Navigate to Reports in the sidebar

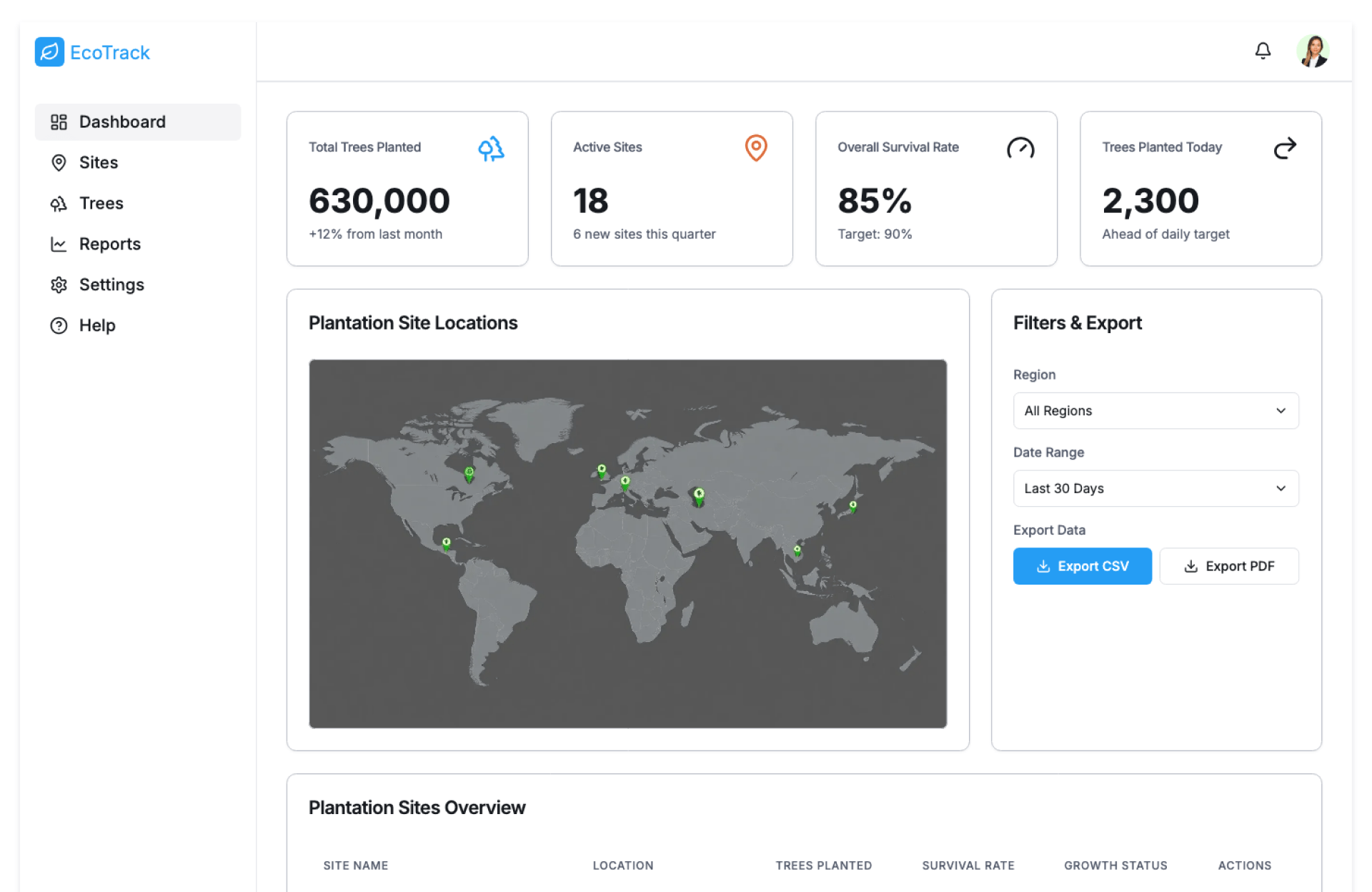point(109,244)
